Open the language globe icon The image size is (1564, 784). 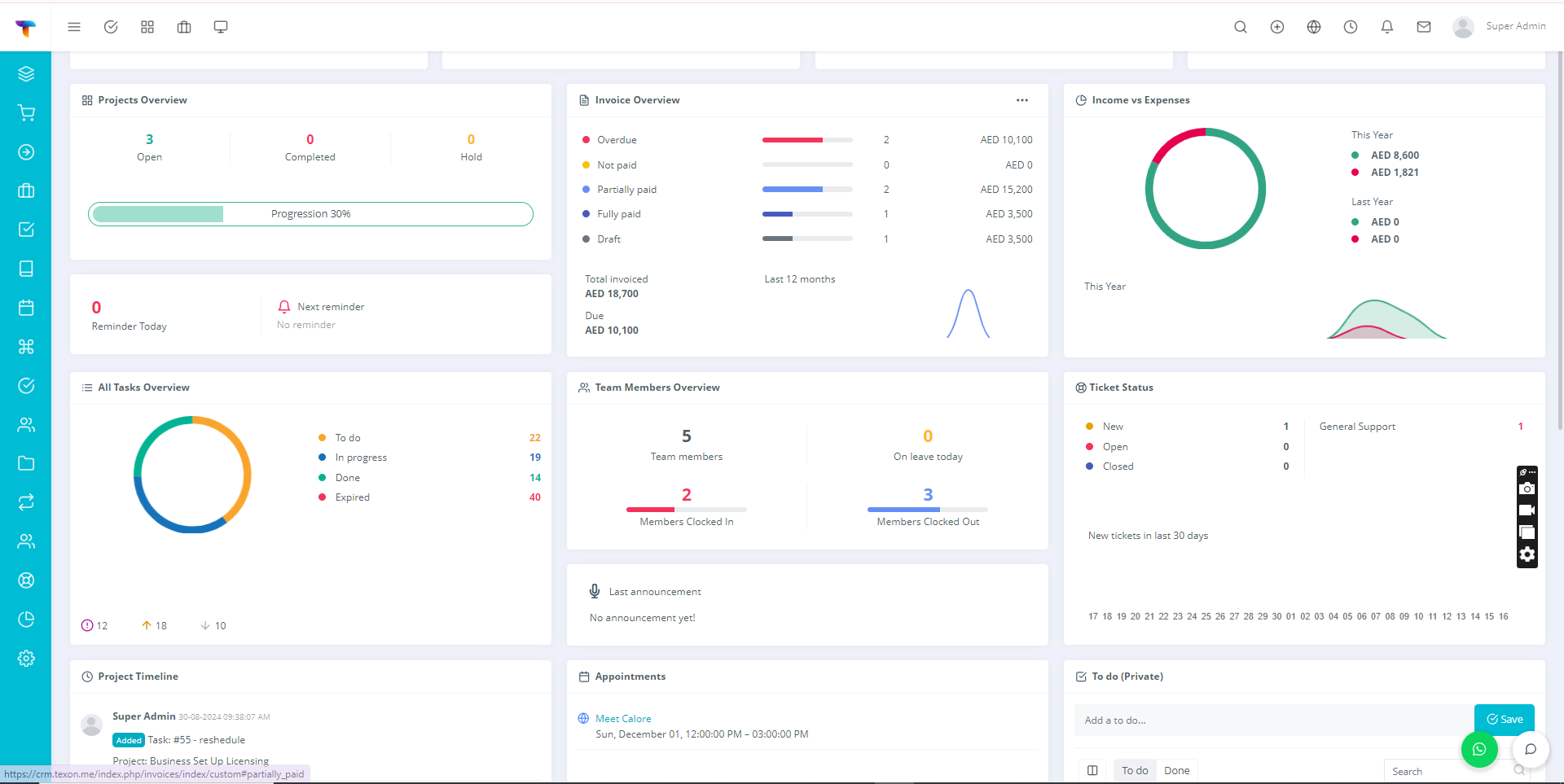(x=1314, y=27)
